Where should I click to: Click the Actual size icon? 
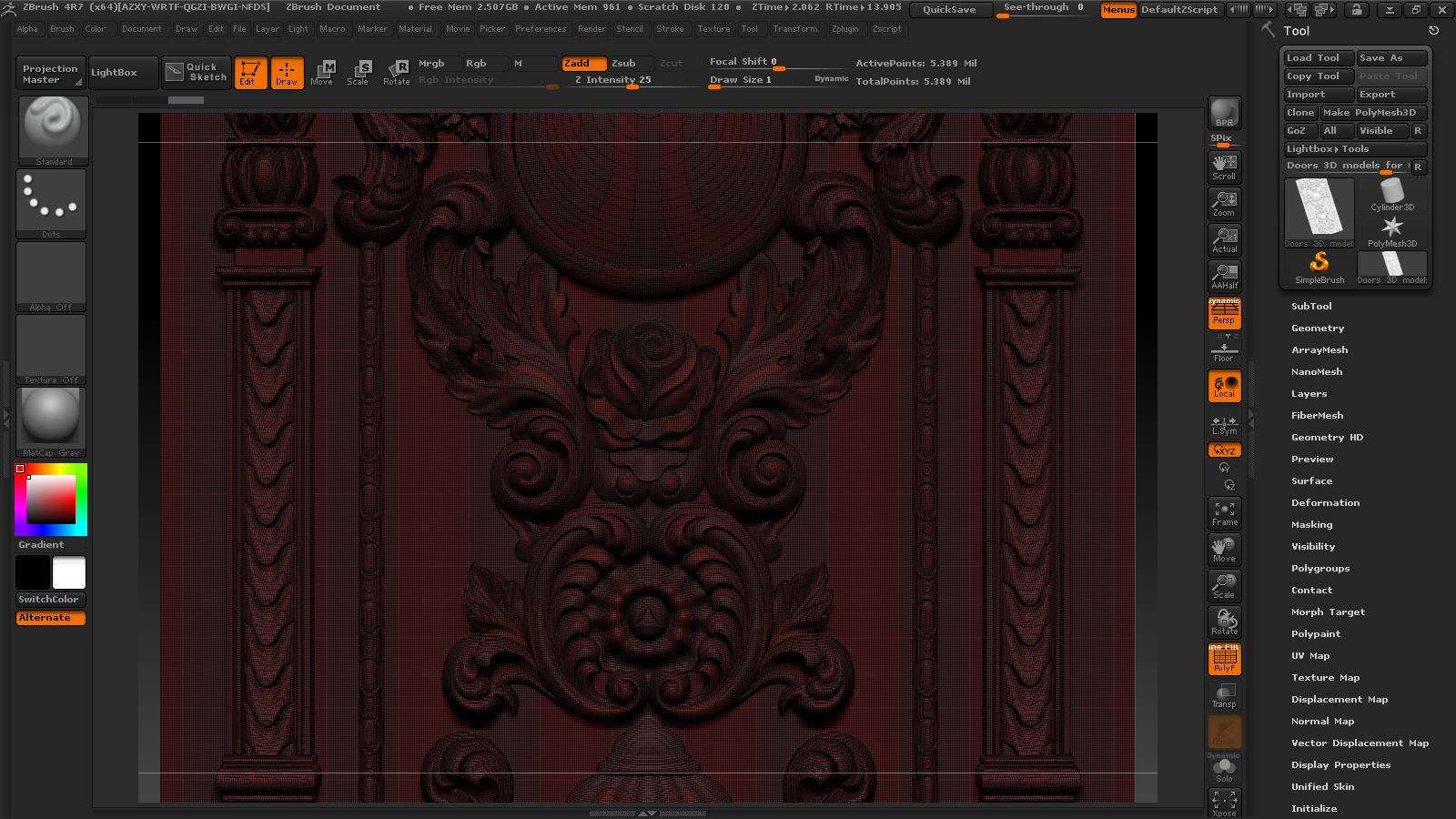pos(1224,239)
